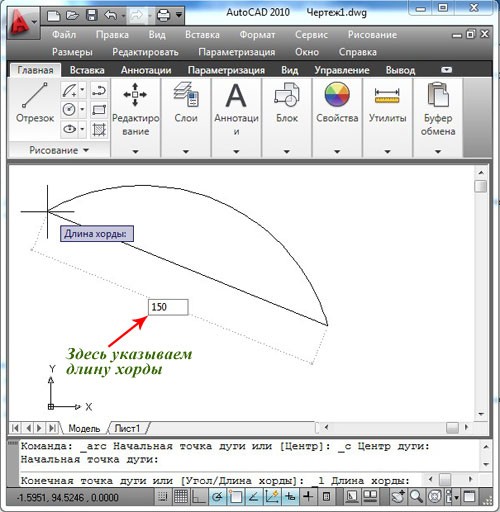The width and height of the screenshot is (500, 512).
Task: Click the Clean Screen icon in status bar
Action: coord(469,497)
